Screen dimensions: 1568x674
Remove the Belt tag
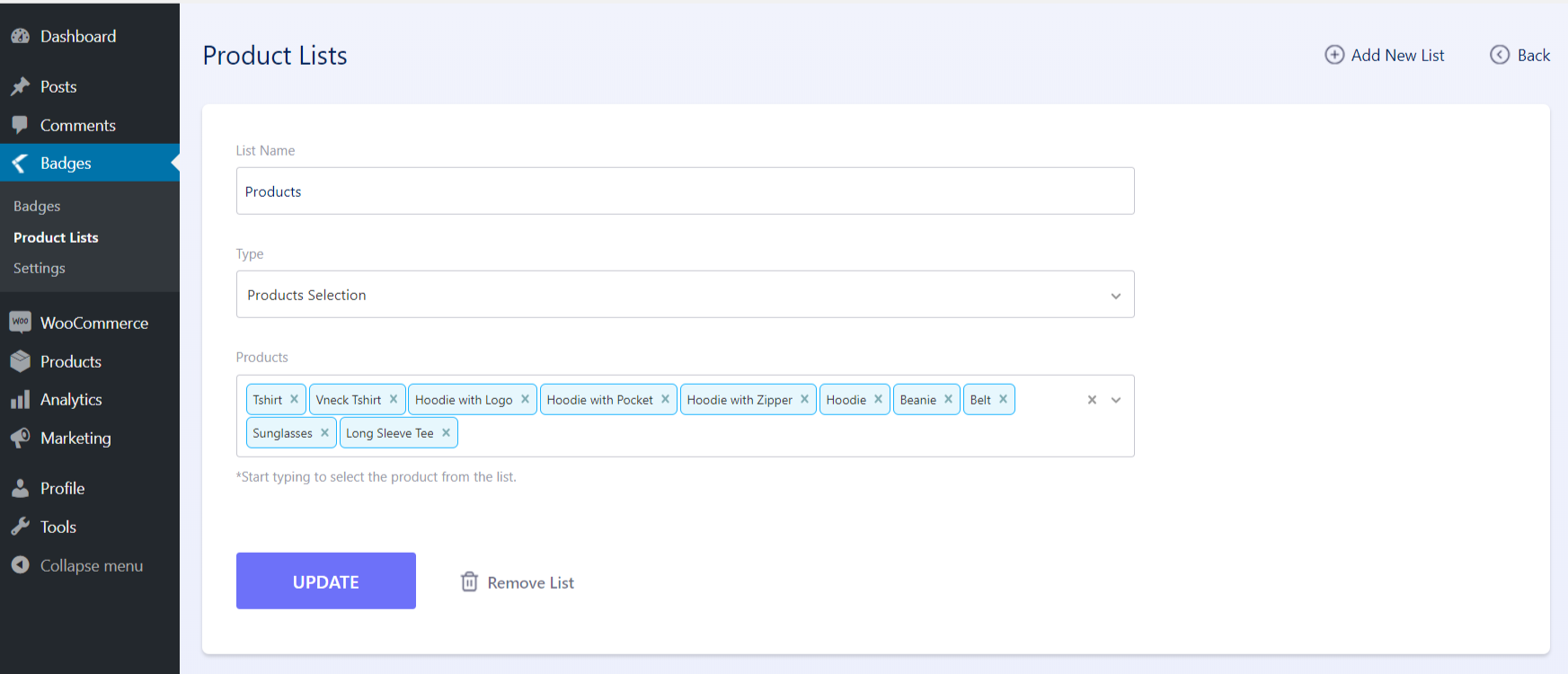pyautogui.click(x=1003, y=399)
